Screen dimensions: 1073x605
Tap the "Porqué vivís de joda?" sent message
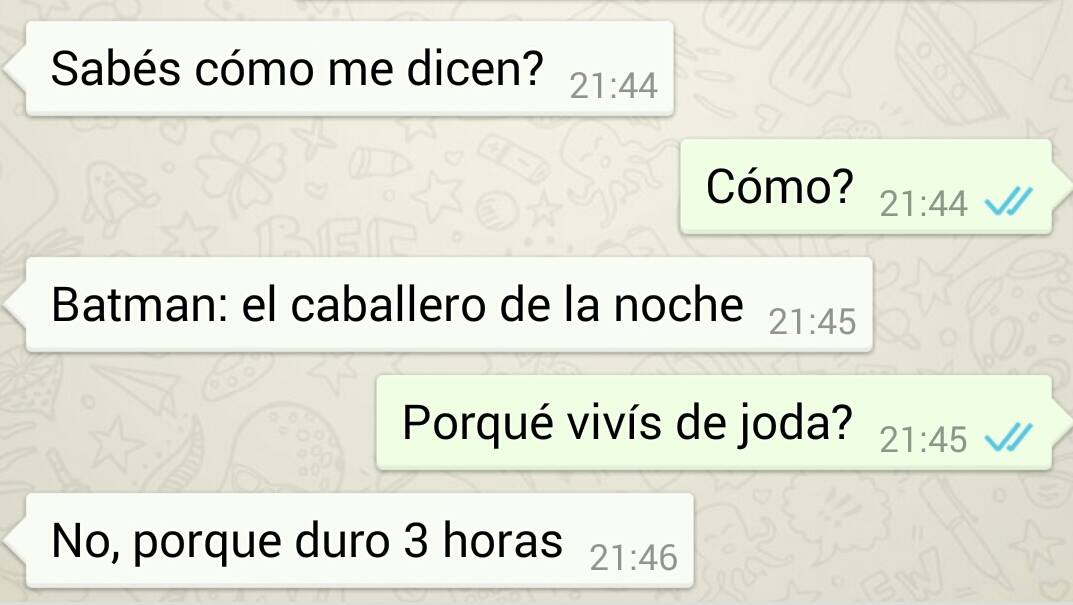pyautogui.click(x=714, y=422)
